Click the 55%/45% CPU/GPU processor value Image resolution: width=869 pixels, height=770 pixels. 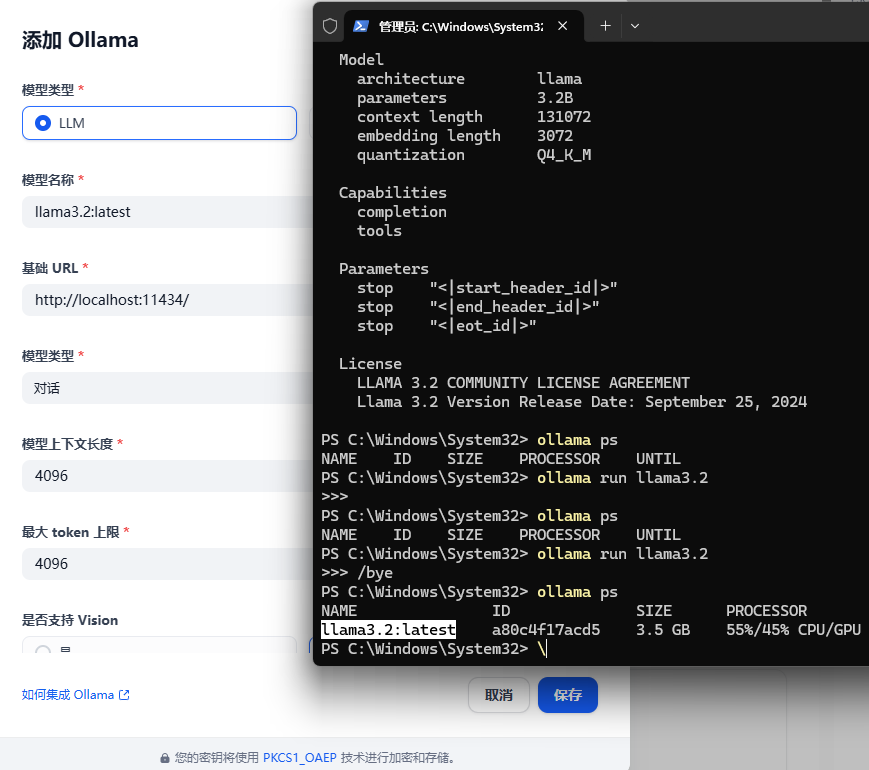coord(794,630)
